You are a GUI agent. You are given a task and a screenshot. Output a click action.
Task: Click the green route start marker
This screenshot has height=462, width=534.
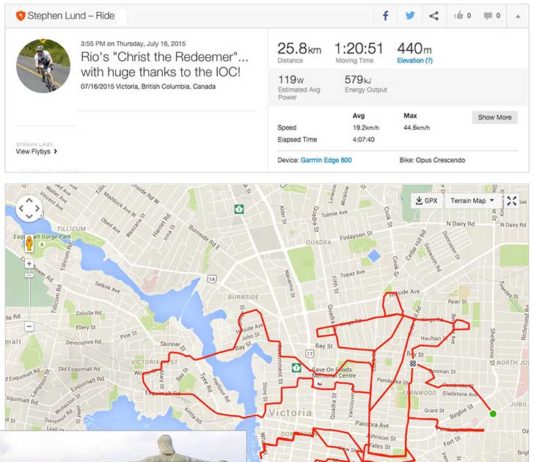coord(493,414)
